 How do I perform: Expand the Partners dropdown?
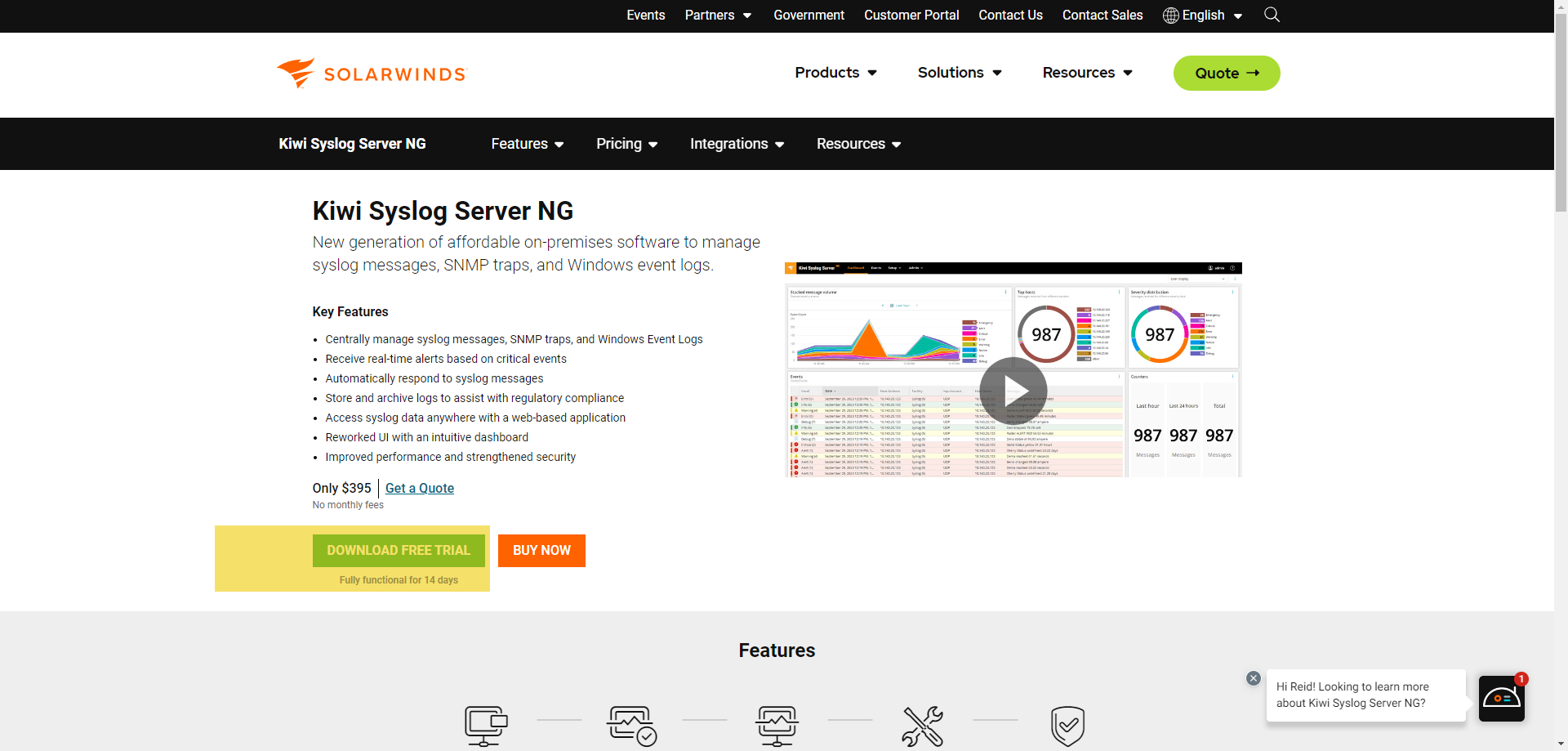click(x=718, y=16)
